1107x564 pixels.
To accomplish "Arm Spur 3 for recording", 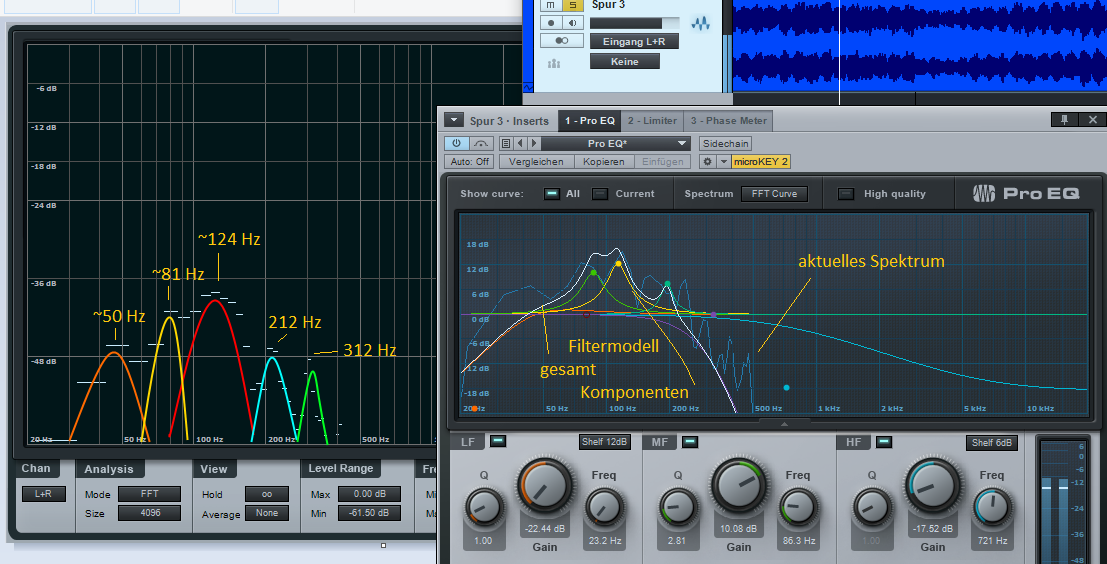I will [551, 23].
